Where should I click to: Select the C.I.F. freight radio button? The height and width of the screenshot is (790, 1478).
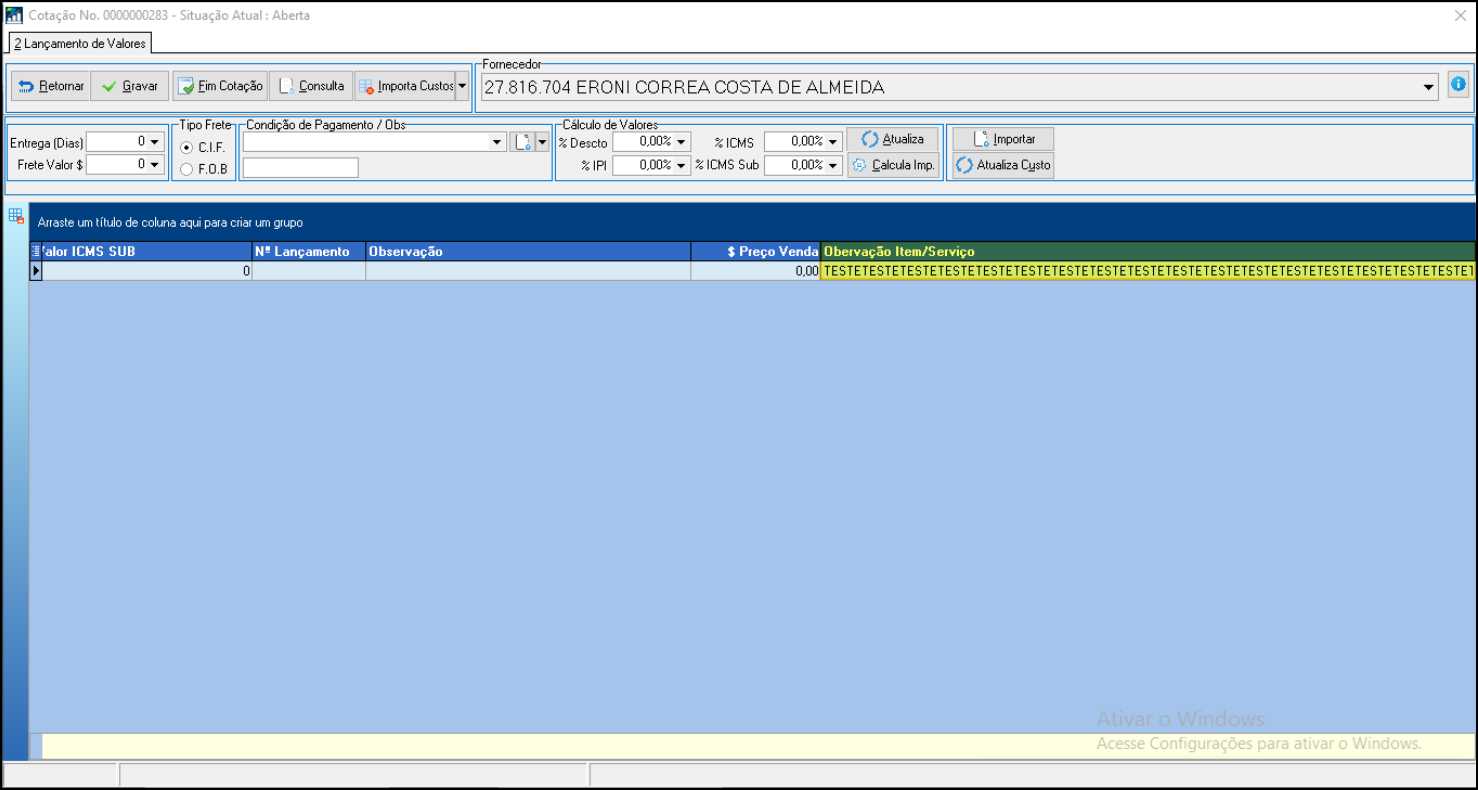point(187,147)
